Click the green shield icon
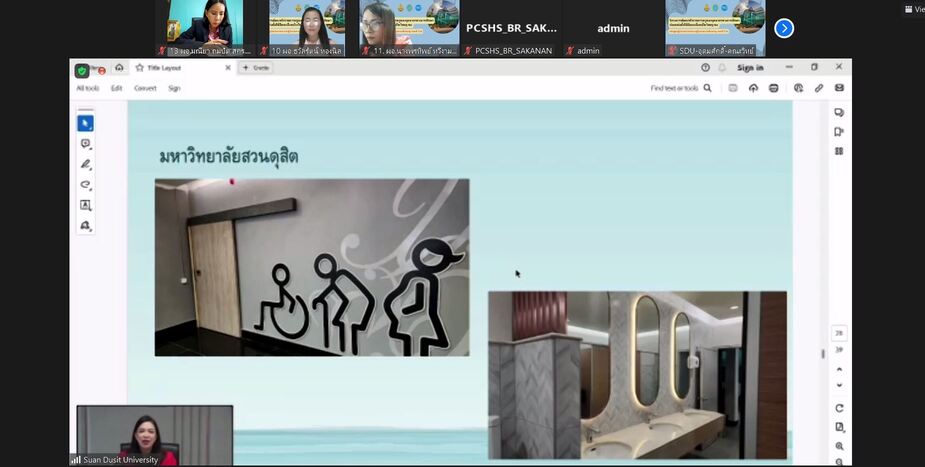This screenshot has width=925, height=467. 82,71
